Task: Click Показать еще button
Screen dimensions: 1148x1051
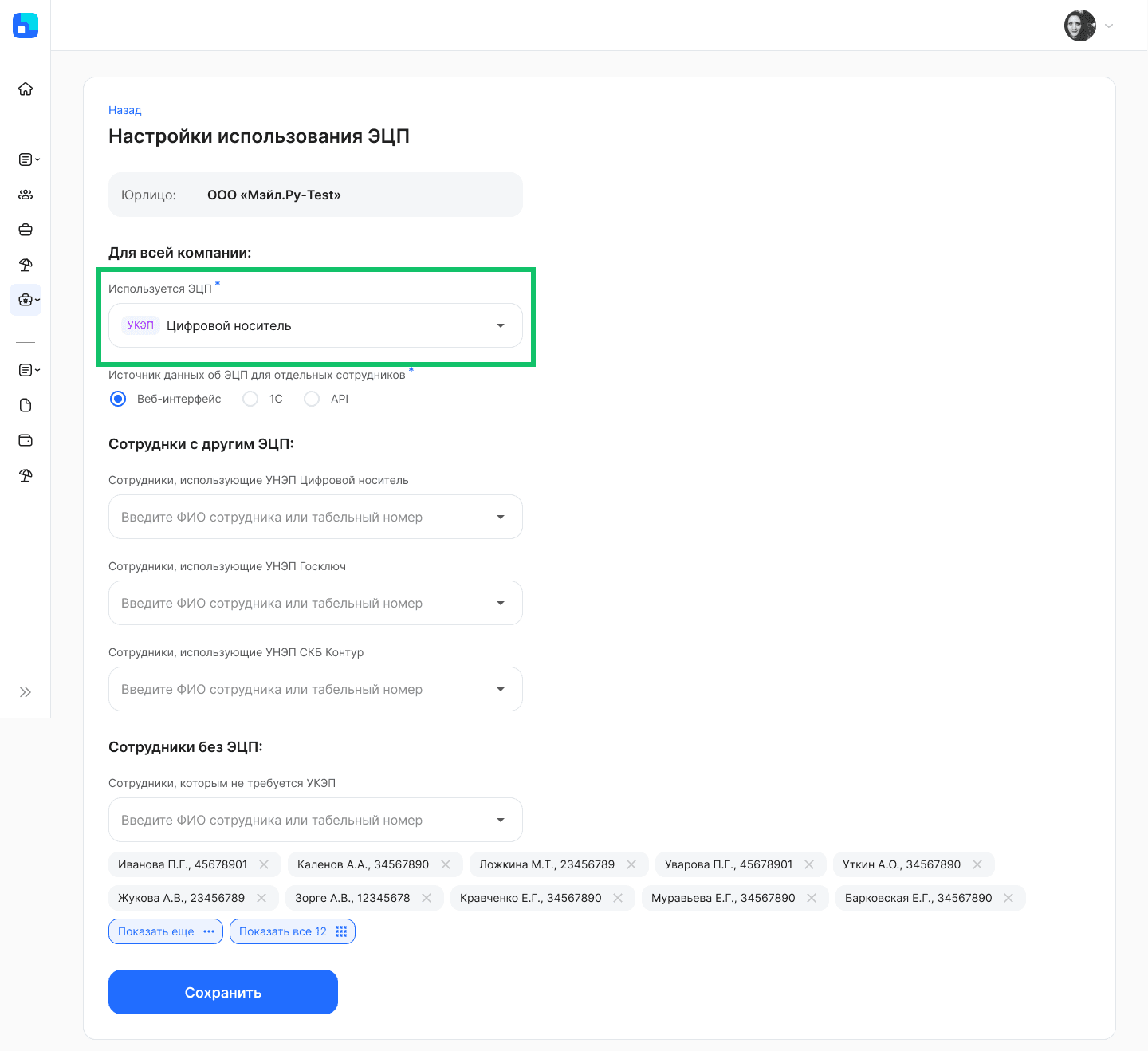Action: (x=166, y=931)
